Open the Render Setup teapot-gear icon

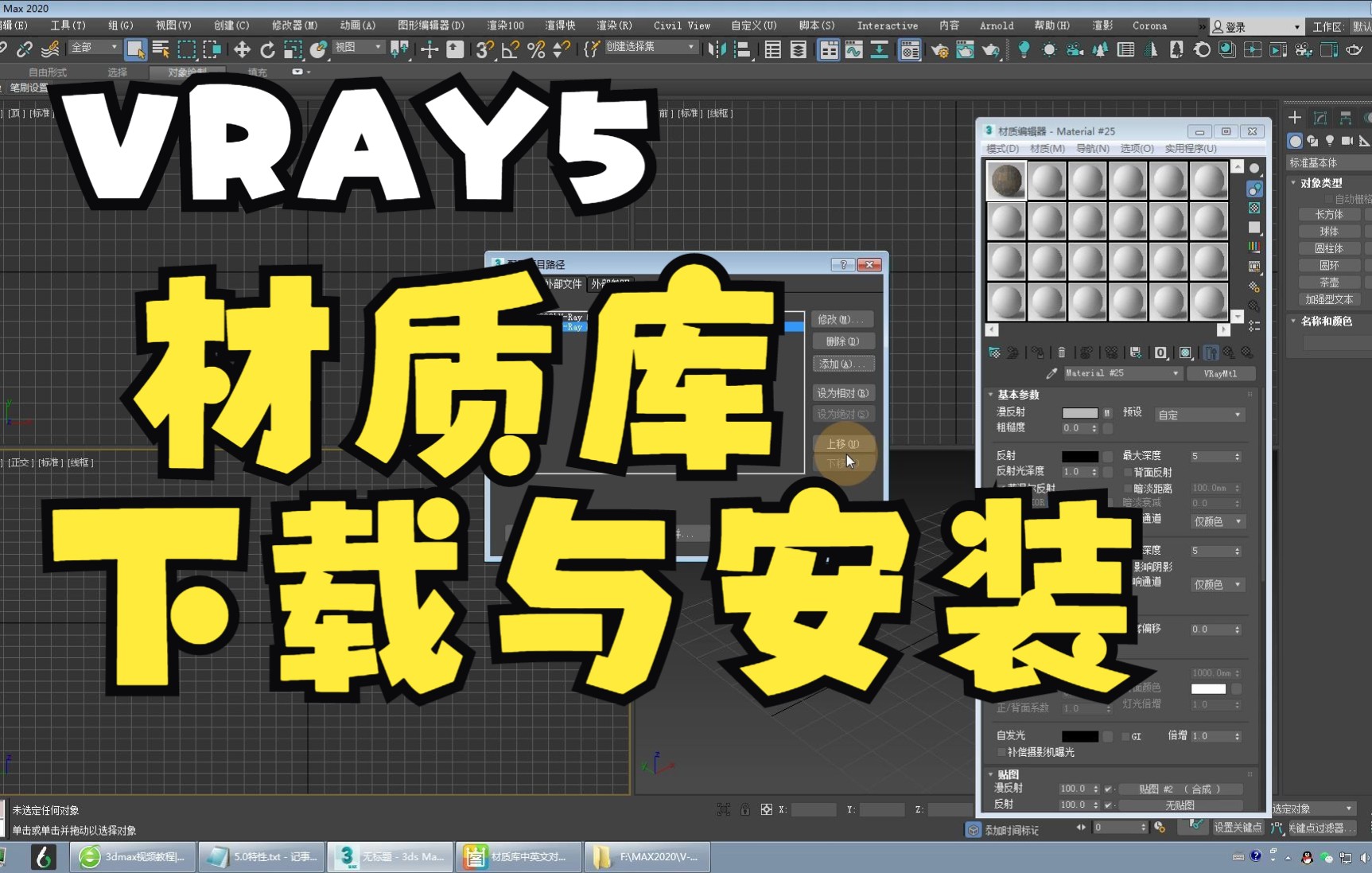[x=939, y=50]
